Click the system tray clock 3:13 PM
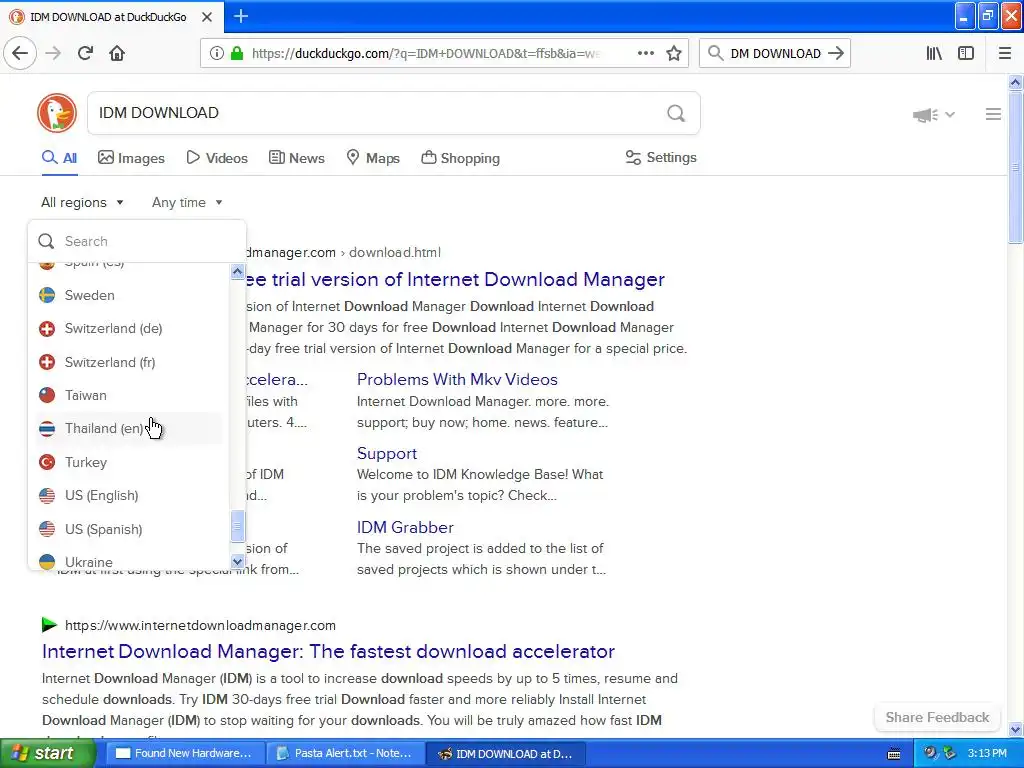This screenshot has width=1024, height=768. [987, 754]
